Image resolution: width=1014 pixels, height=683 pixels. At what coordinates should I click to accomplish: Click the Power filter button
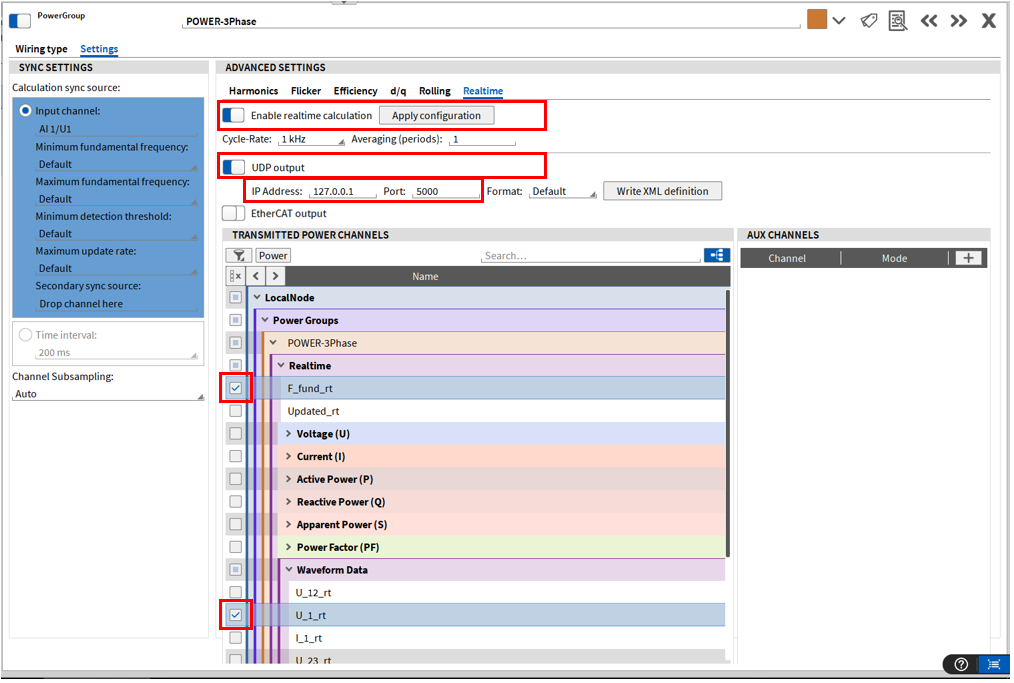(273, 256)
